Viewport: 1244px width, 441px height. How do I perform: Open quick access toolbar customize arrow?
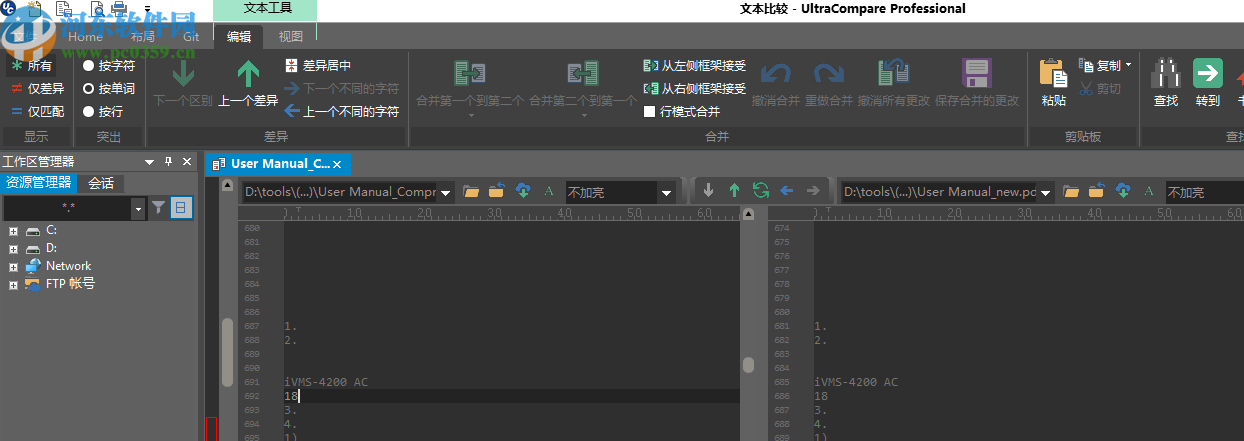147,9
